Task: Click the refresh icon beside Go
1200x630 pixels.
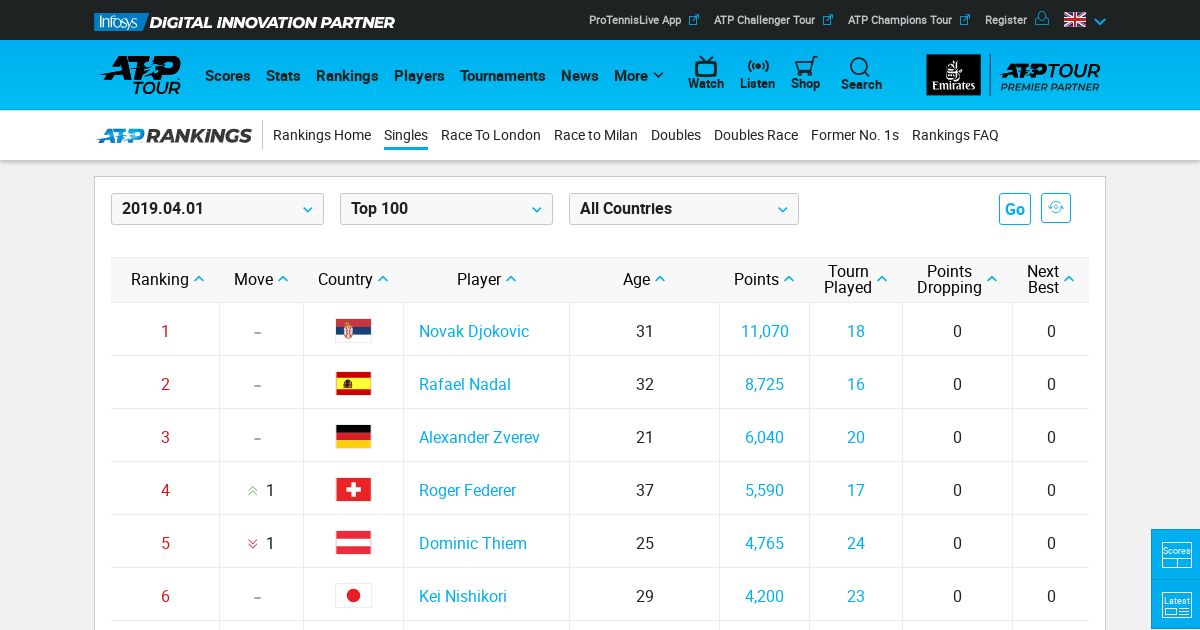Action: [1055, 208]
